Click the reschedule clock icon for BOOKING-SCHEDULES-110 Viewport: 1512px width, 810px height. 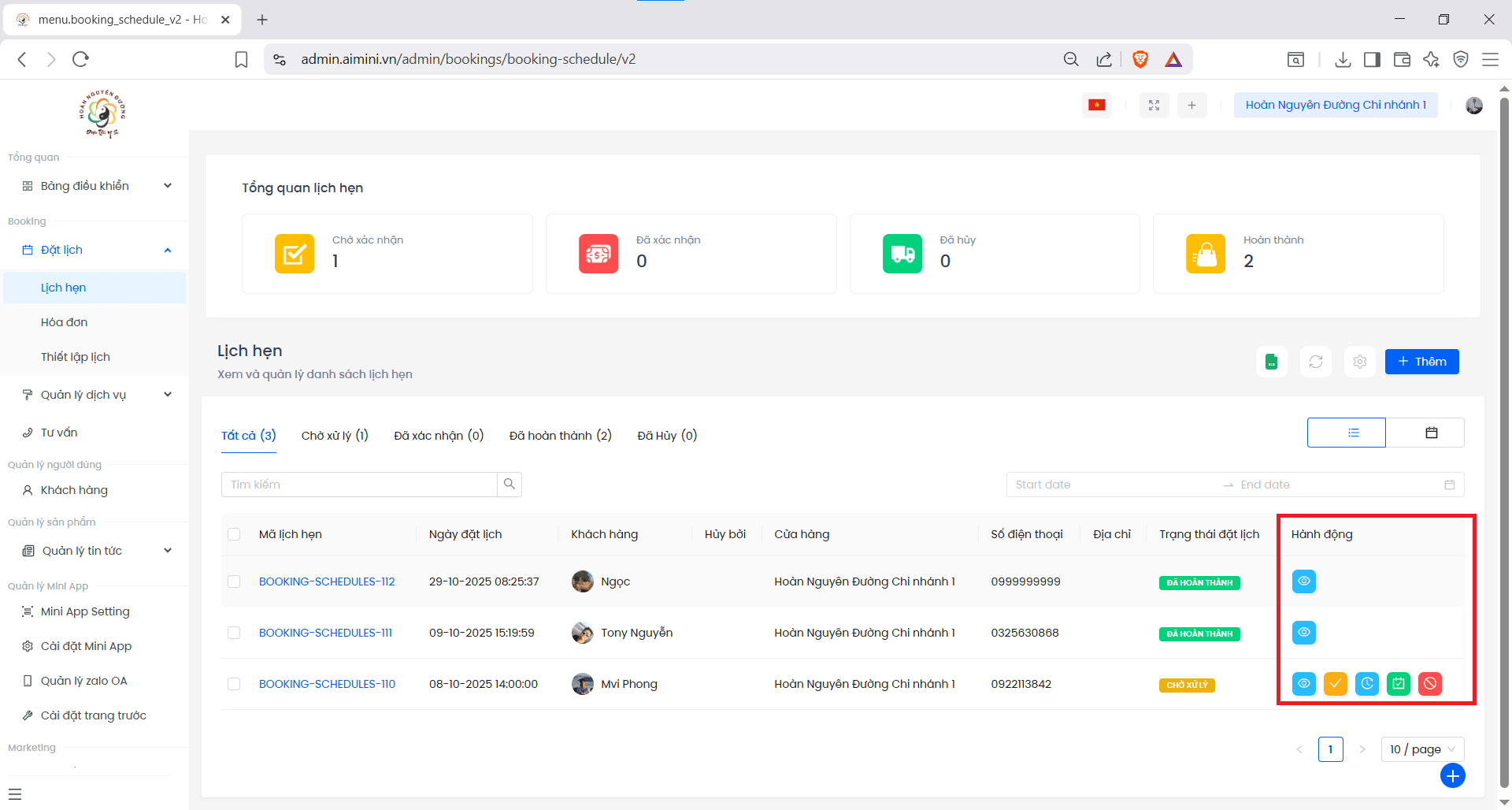(x=1366, y=684)
